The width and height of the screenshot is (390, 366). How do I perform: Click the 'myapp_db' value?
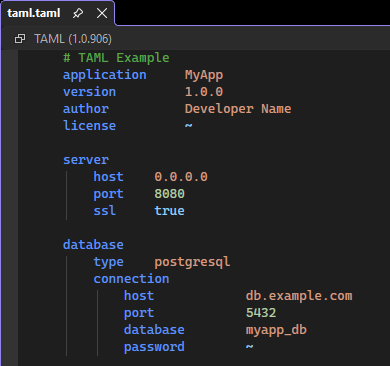click(x=276, y=330)
